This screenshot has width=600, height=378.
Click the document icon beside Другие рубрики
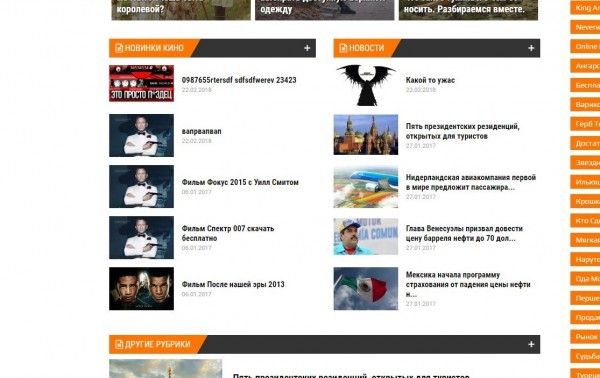[x=119, y=344]
